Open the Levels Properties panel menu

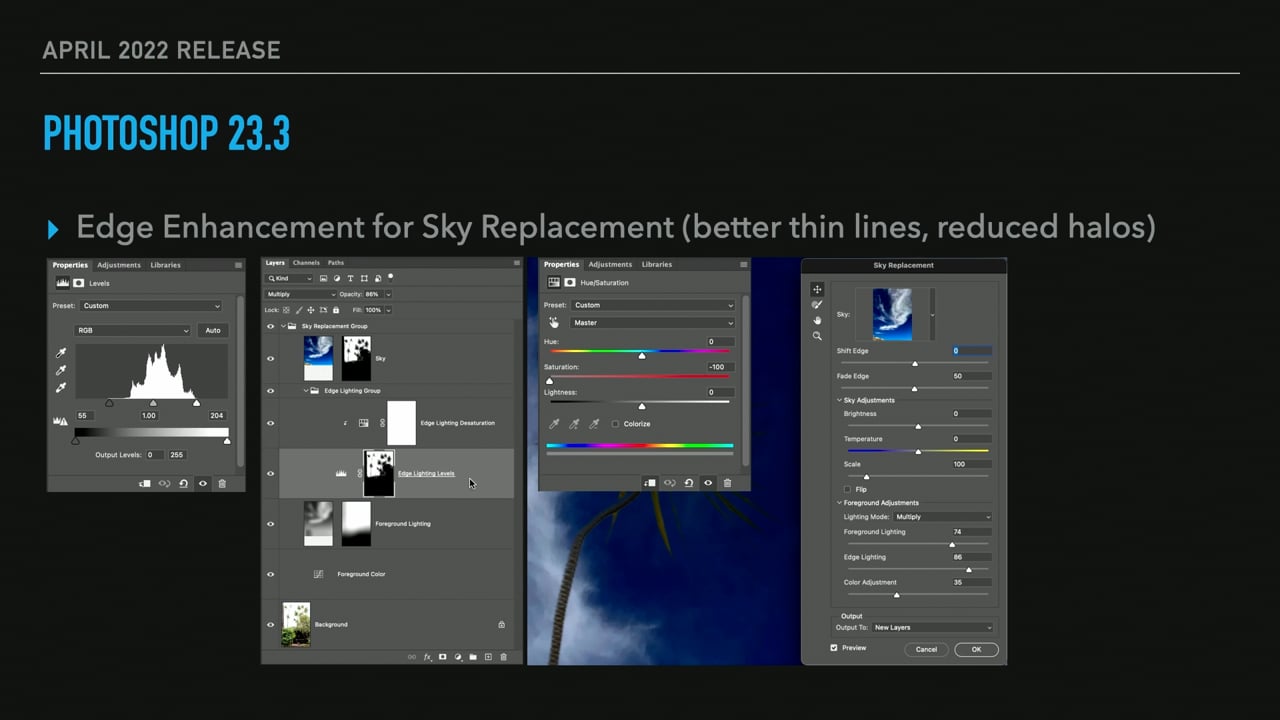click(238, 265)
